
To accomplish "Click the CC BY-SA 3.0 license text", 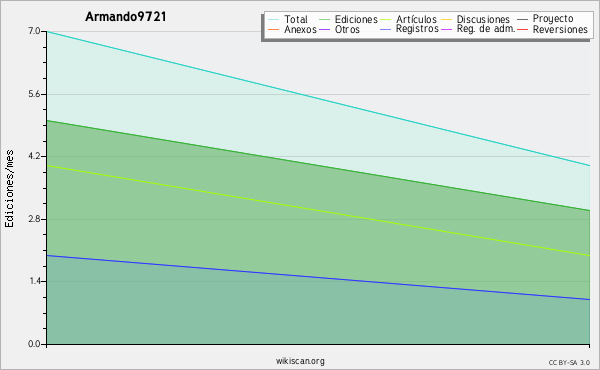I will [x=569, y=363].
